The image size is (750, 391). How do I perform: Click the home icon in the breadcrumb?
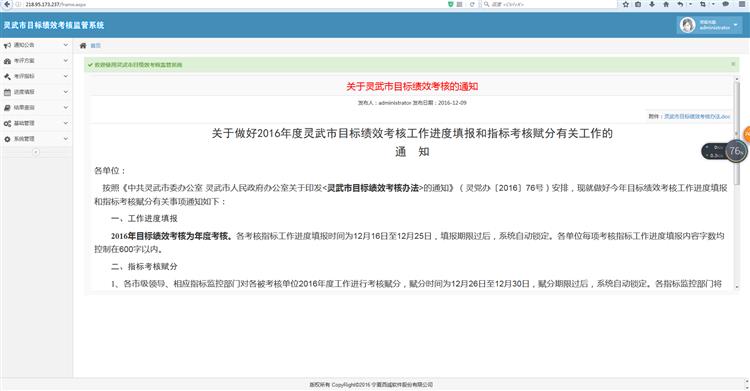pyautogui.click(x=83, y=45)
